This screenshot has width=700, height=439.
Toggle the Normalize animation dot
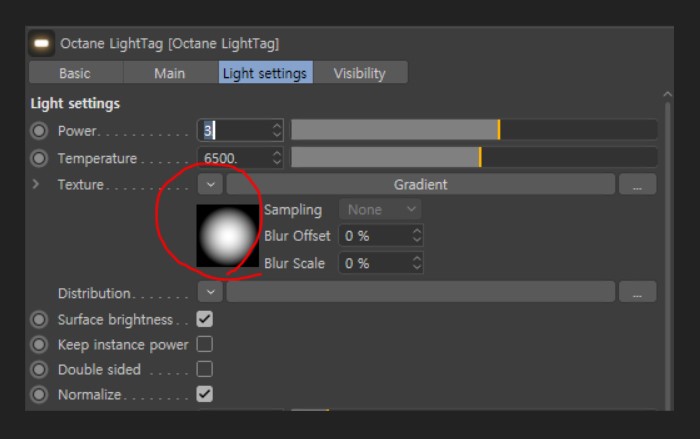[39, 394]
